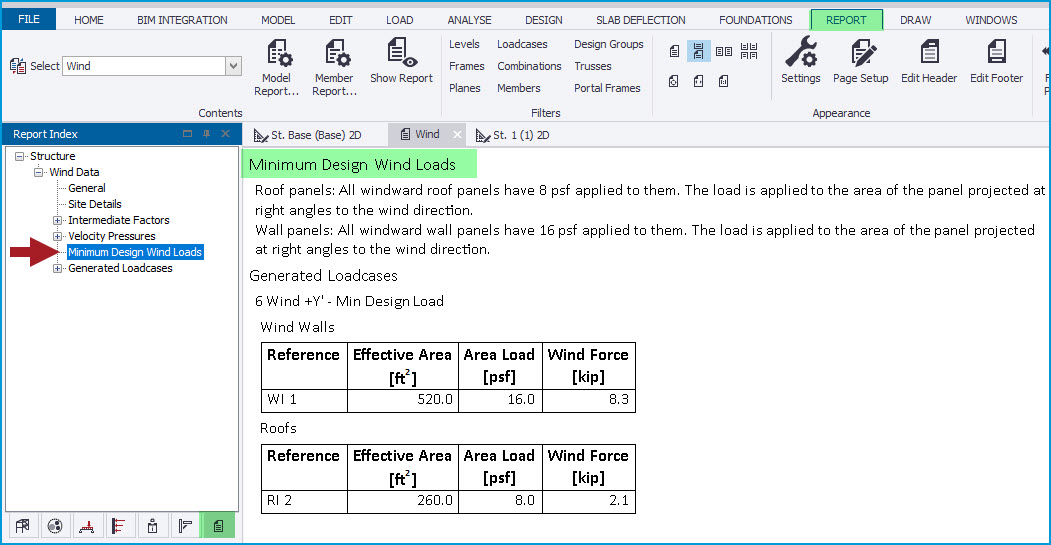Switch to the ANALYSE ribbon tab
1051x545 pixels.
[469, 20]
